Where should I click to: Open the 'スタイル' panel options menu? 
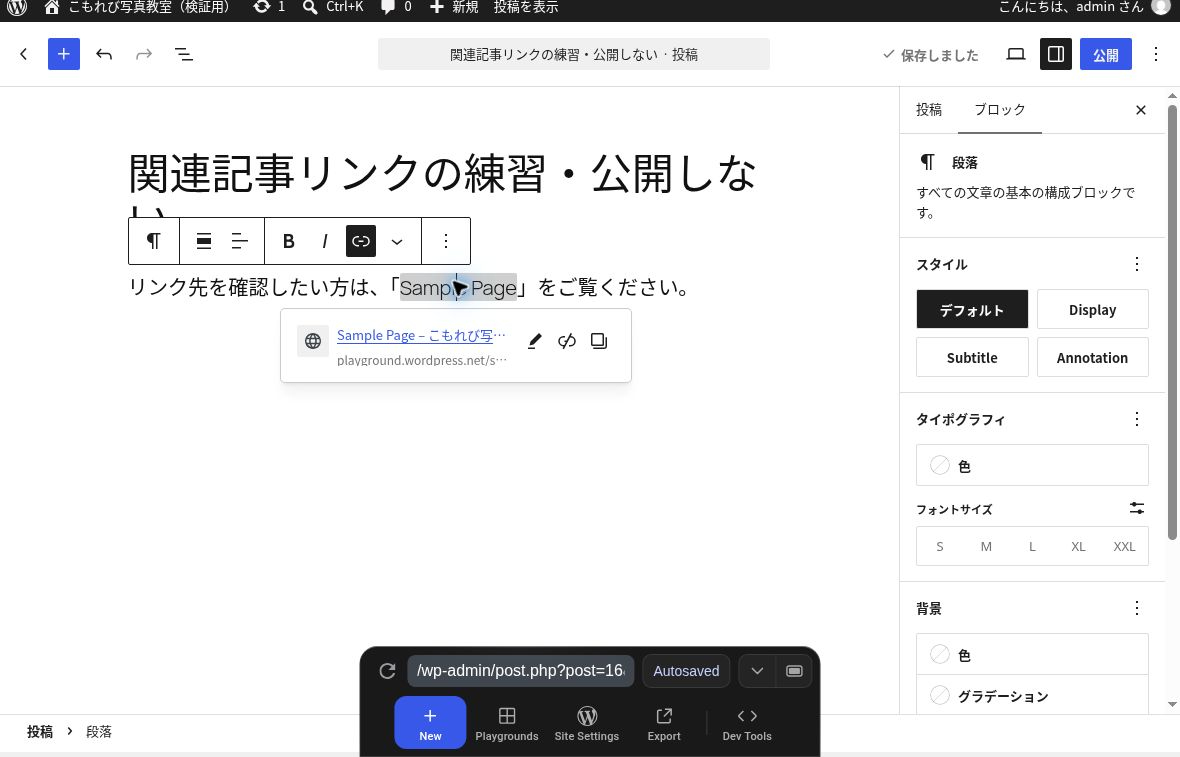1136,264
